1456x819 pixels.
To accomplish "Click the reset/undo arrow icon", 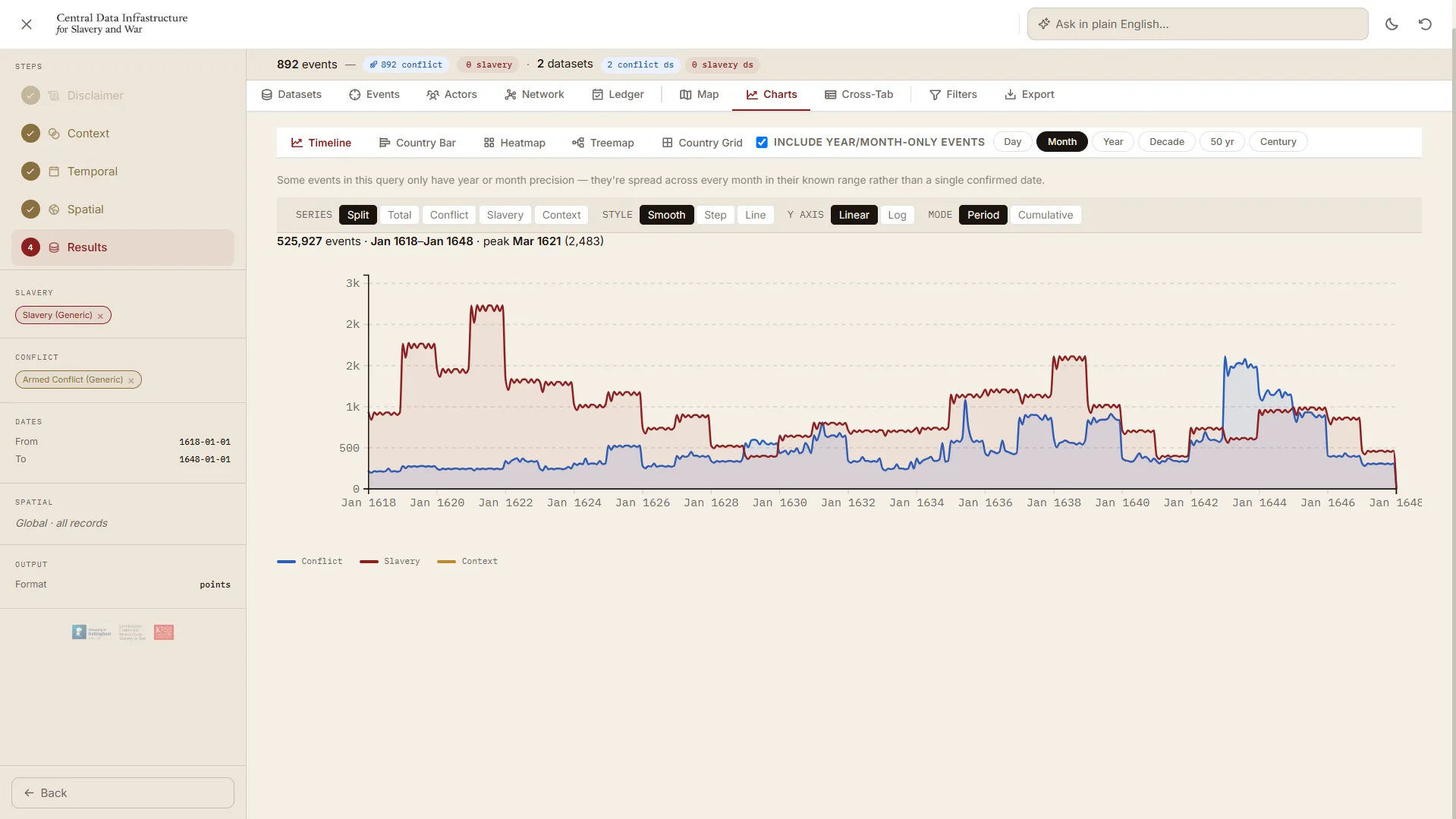I will click(x=1425, y=24).
